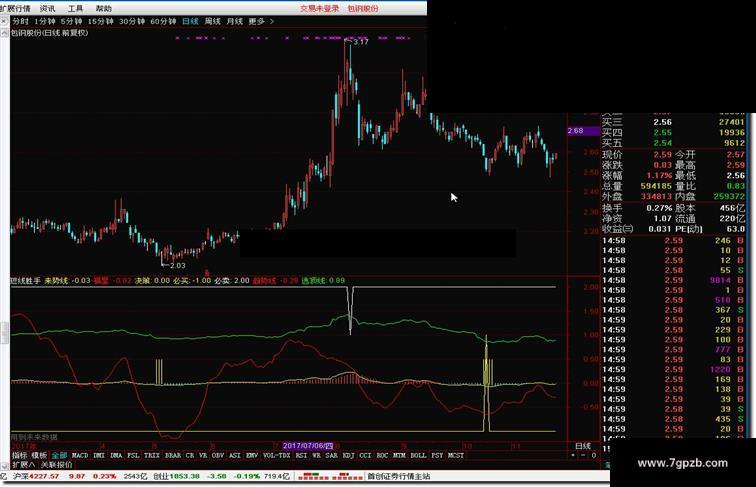Screen dimensions: 756x487
Task: Apply the CCI indicator
Action: (365, 455)
